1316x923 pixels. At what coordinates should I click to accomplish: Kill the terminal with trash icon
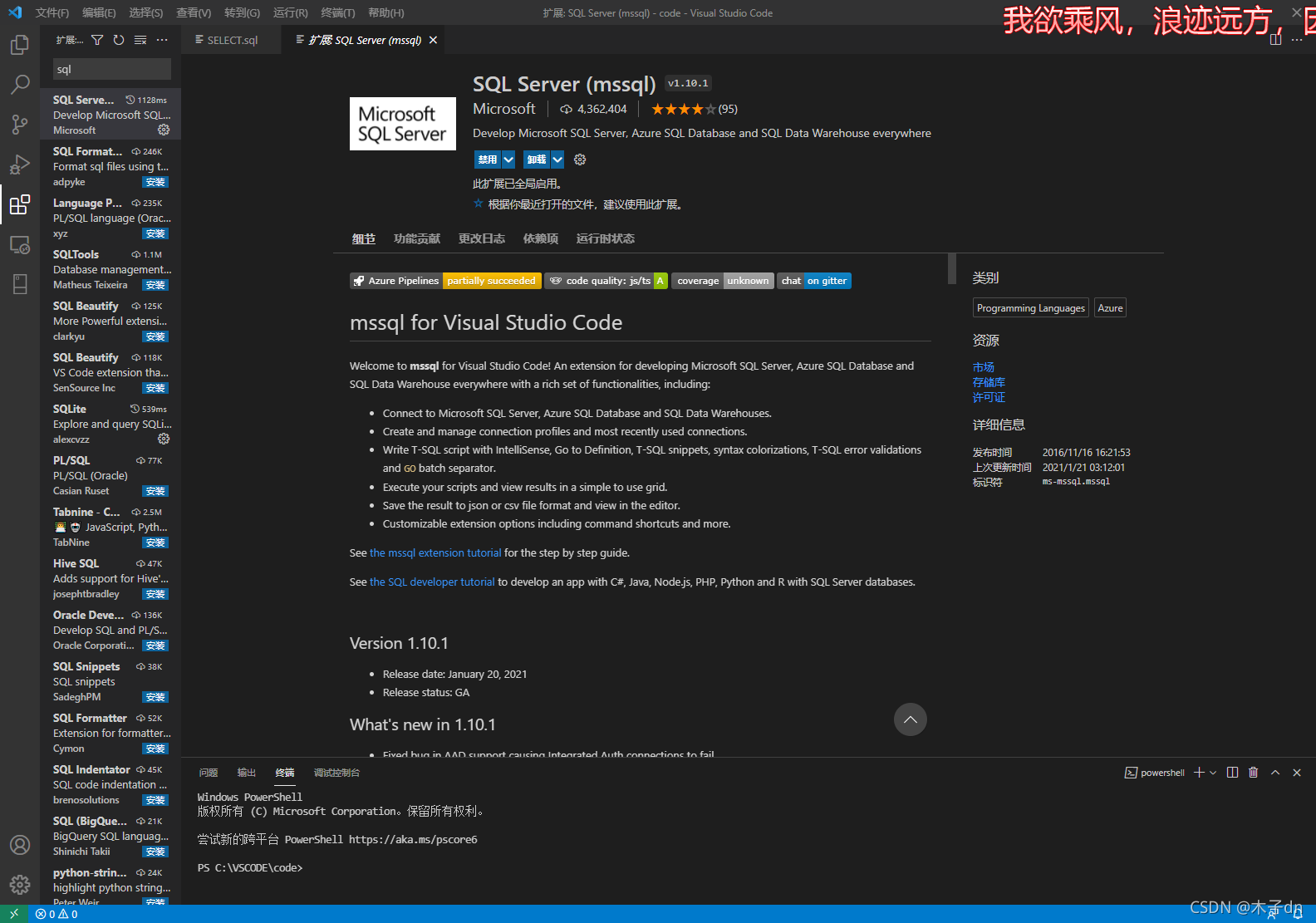[x=1254, y=773]
